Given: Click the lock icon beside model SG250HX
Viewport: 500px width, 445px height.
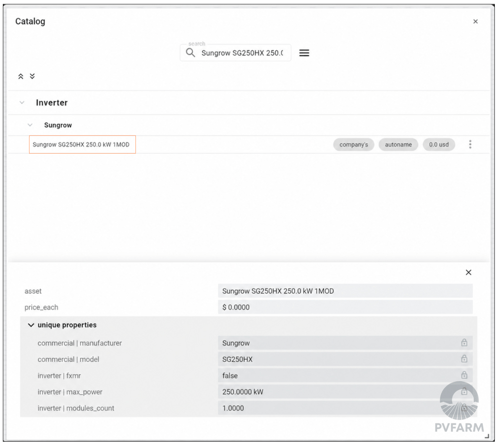Looking at the screenshot, I should (464, 359).
